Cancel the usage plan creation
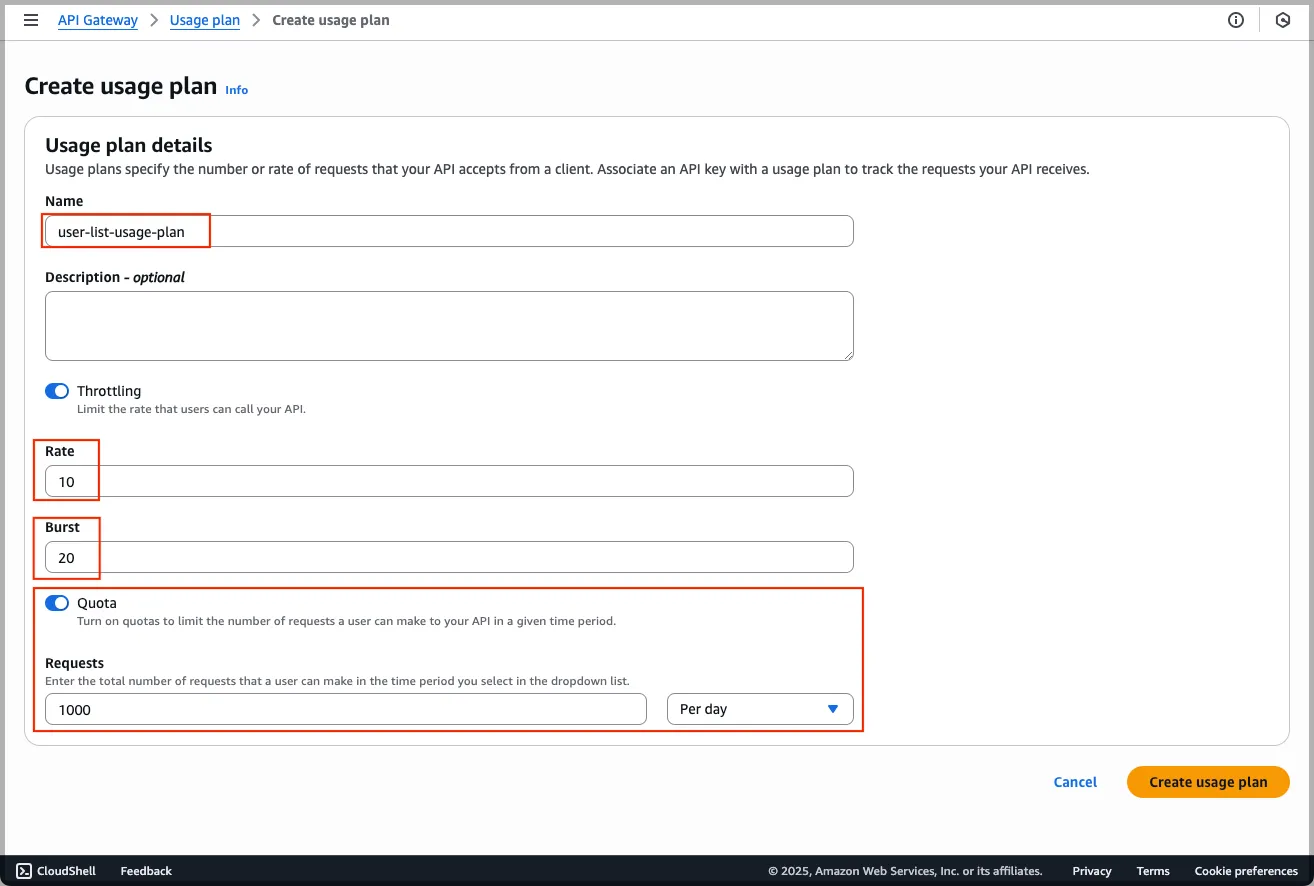The image size is (1314, 886). click(x=1075, y=782)
